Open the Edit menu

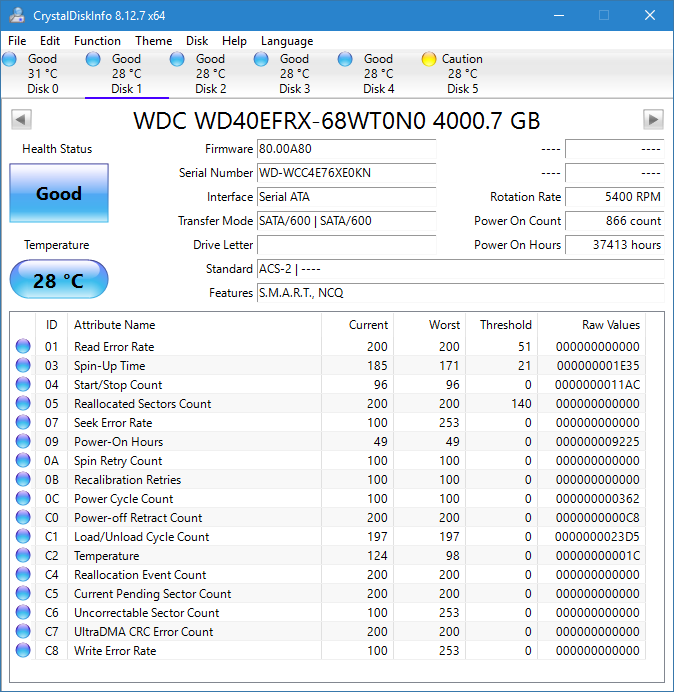click(50, 41)
